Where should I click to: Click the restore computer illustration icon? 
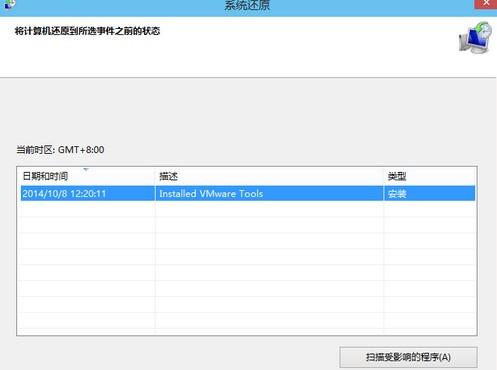[x=475, y=38]
